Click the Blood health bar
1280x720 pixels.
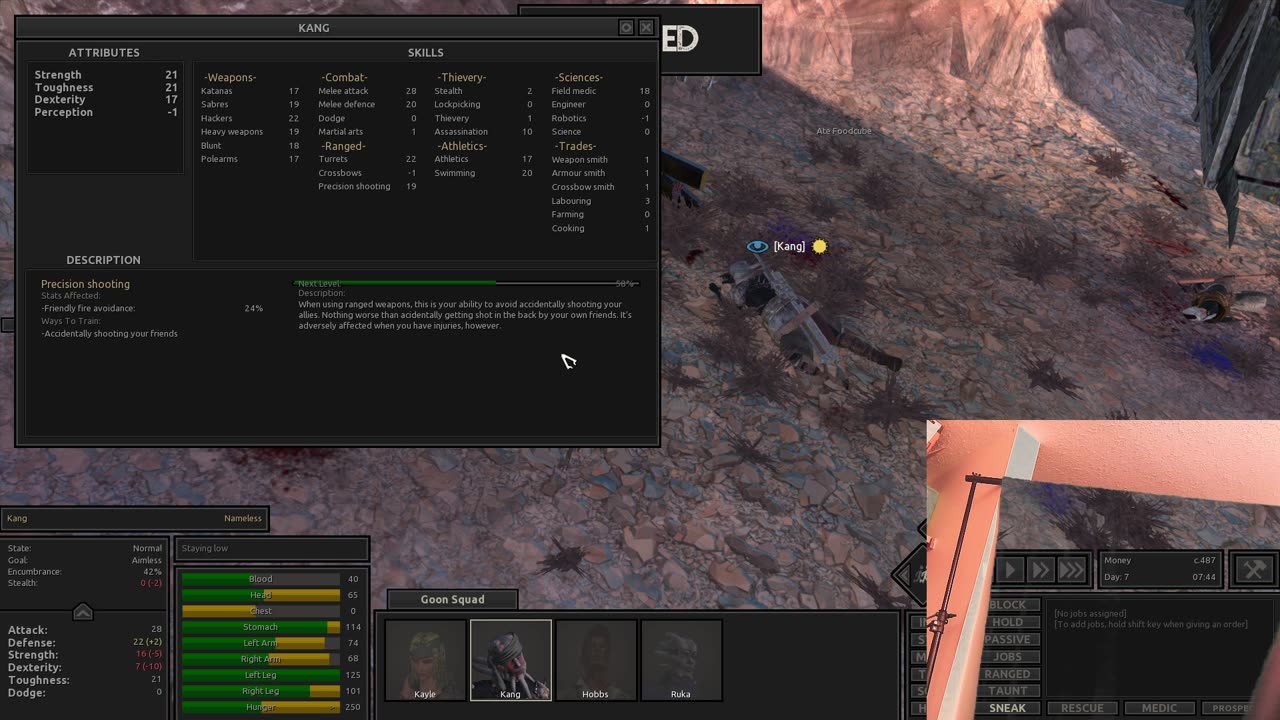261,579
